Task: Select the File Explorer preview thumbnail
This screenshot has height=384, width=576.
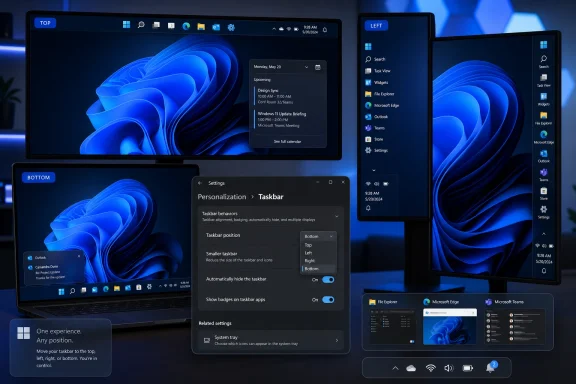Action: click(392, 326)
